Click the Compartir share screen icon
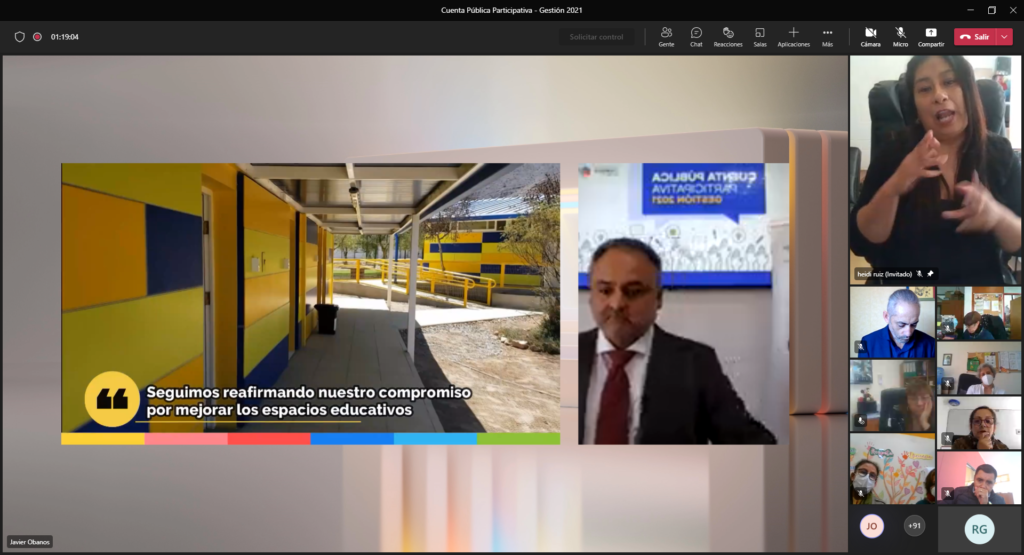The image size is (1024, 555). (x=931, y=35)
